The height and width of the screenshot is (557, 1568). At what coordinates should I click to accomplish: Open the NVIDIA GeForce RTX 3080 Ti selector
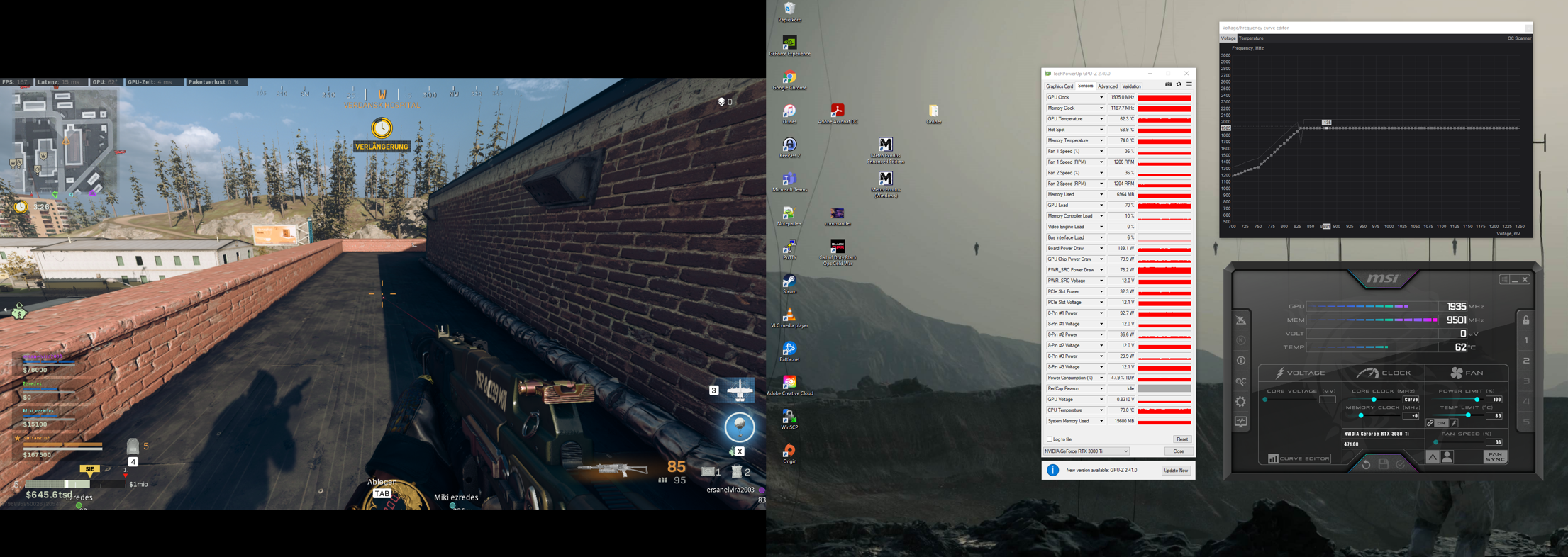tap(1086, 451)
